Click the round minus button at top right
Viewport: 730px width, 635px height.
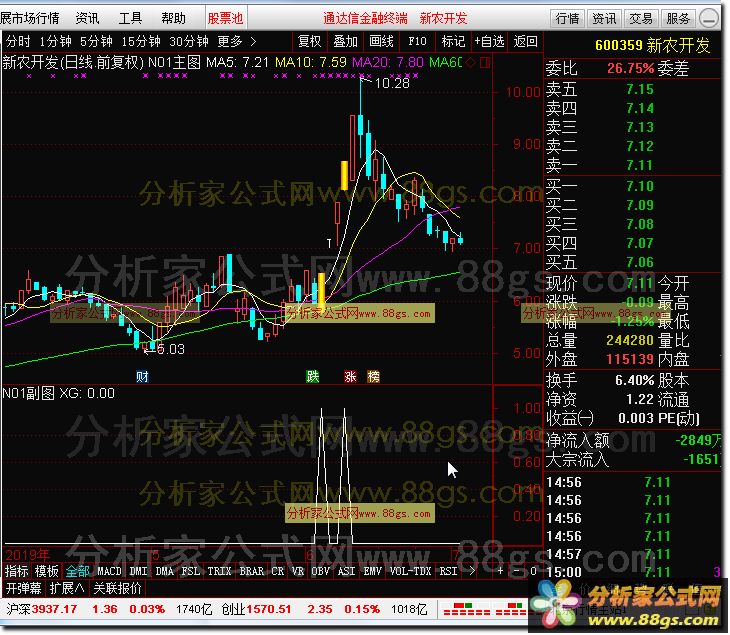click(x=709, y=19)
